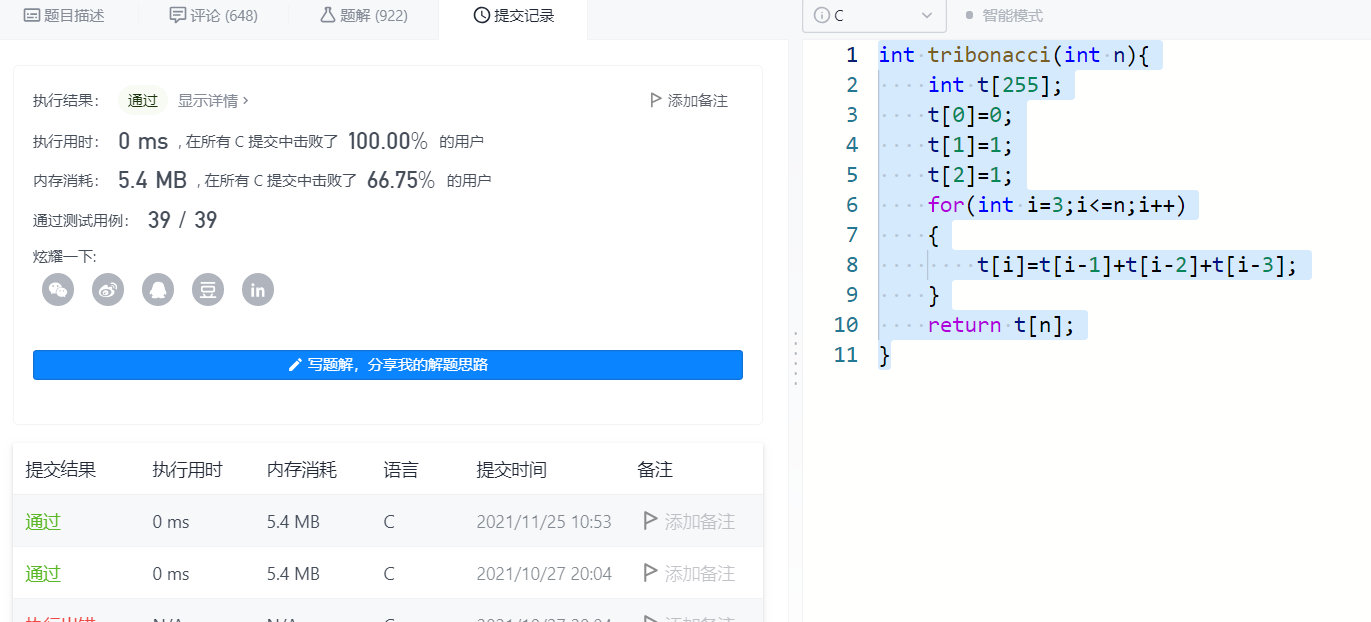1371x622 pixels.
Task: Click the 2021/10/27 20:04 timestamp
Action: coord(544,573)
